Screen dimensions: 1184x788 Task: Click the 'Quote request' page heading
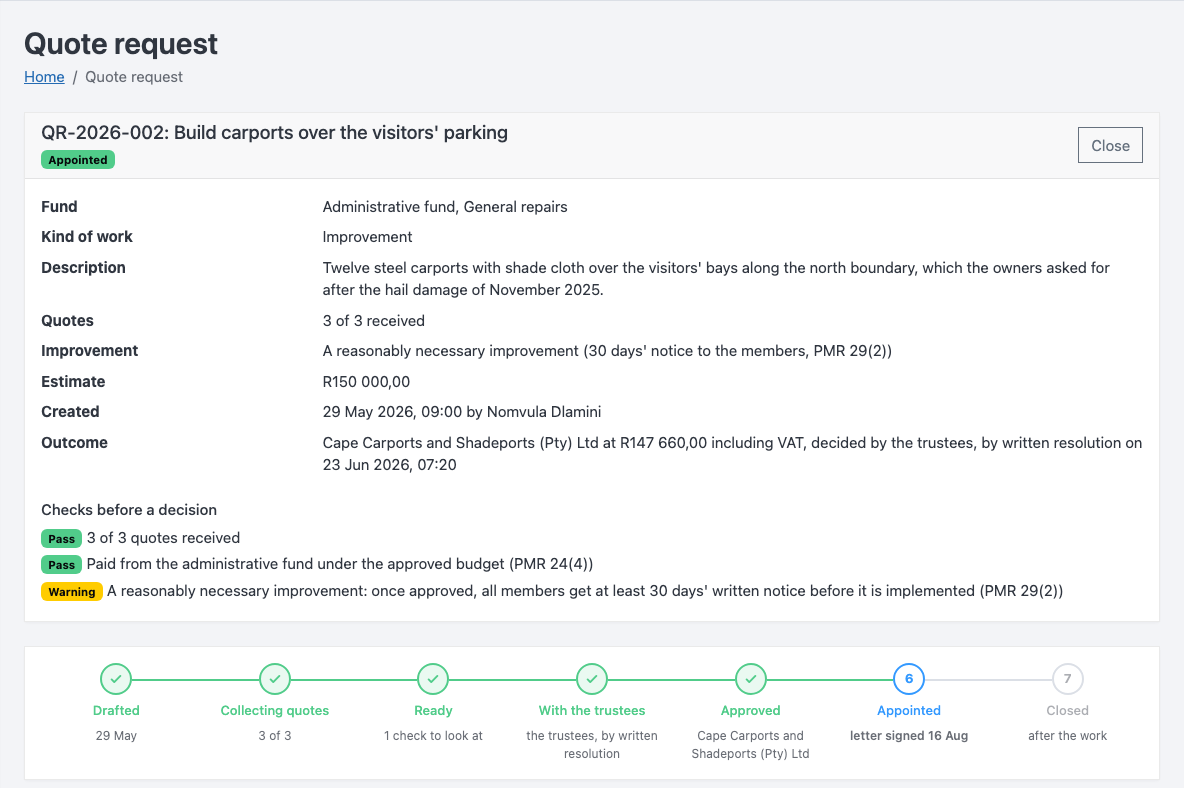[121, 44]
